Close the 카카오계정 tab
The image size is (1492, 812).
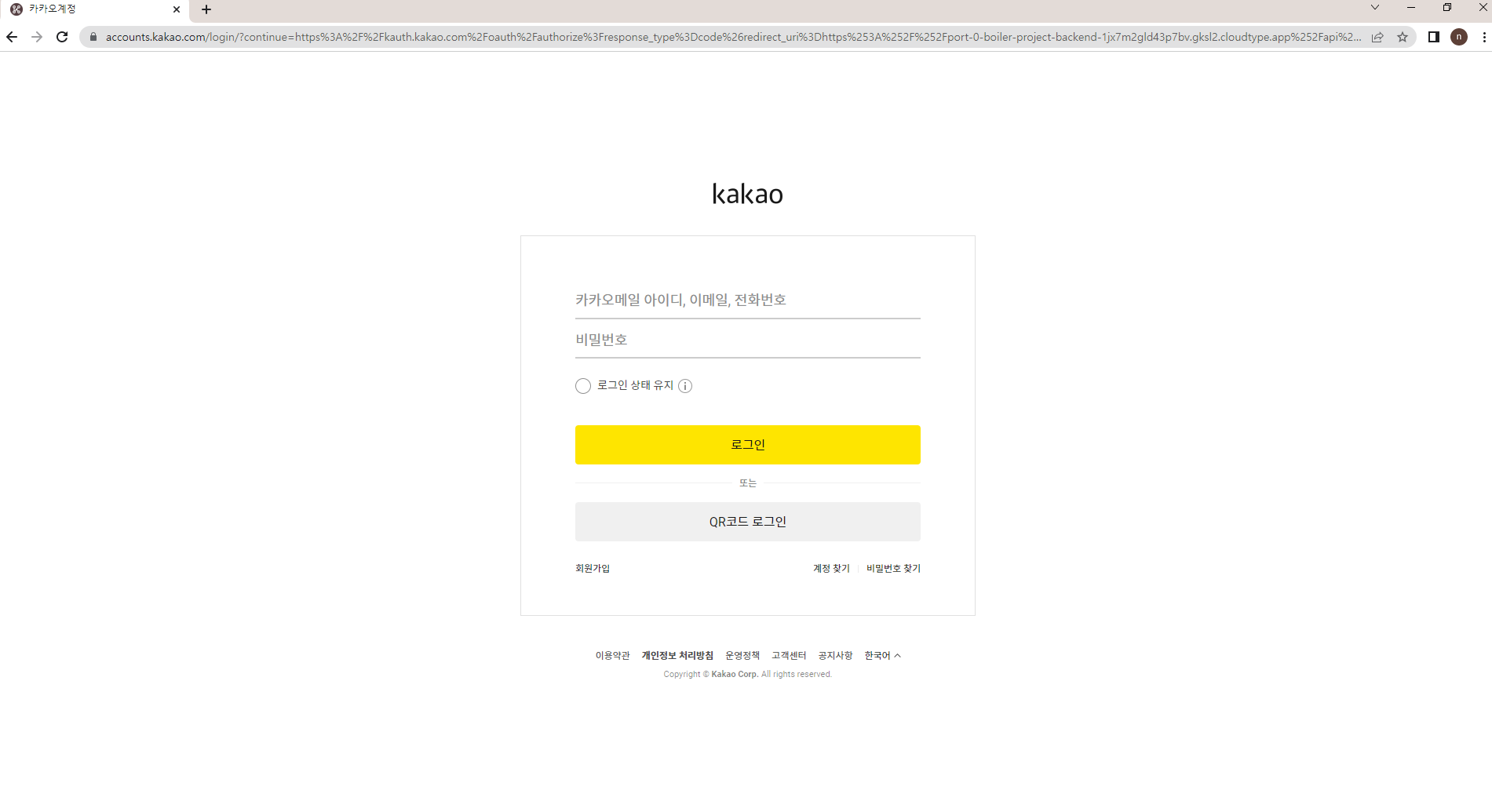click(x=177, y=9)
